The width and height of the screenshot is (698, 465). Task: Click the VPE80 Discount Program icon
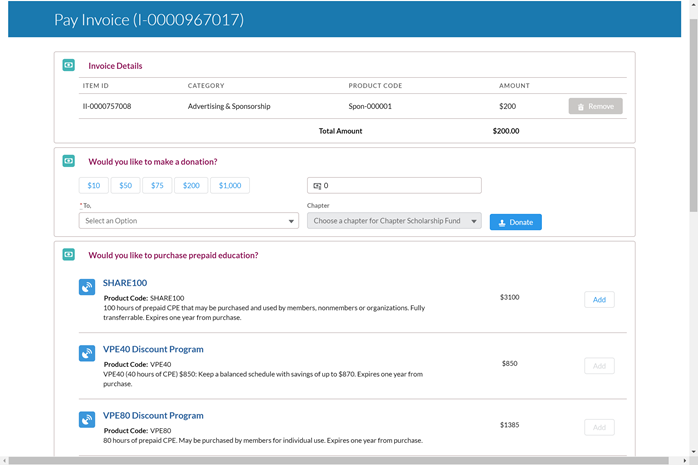click(87, 420)
